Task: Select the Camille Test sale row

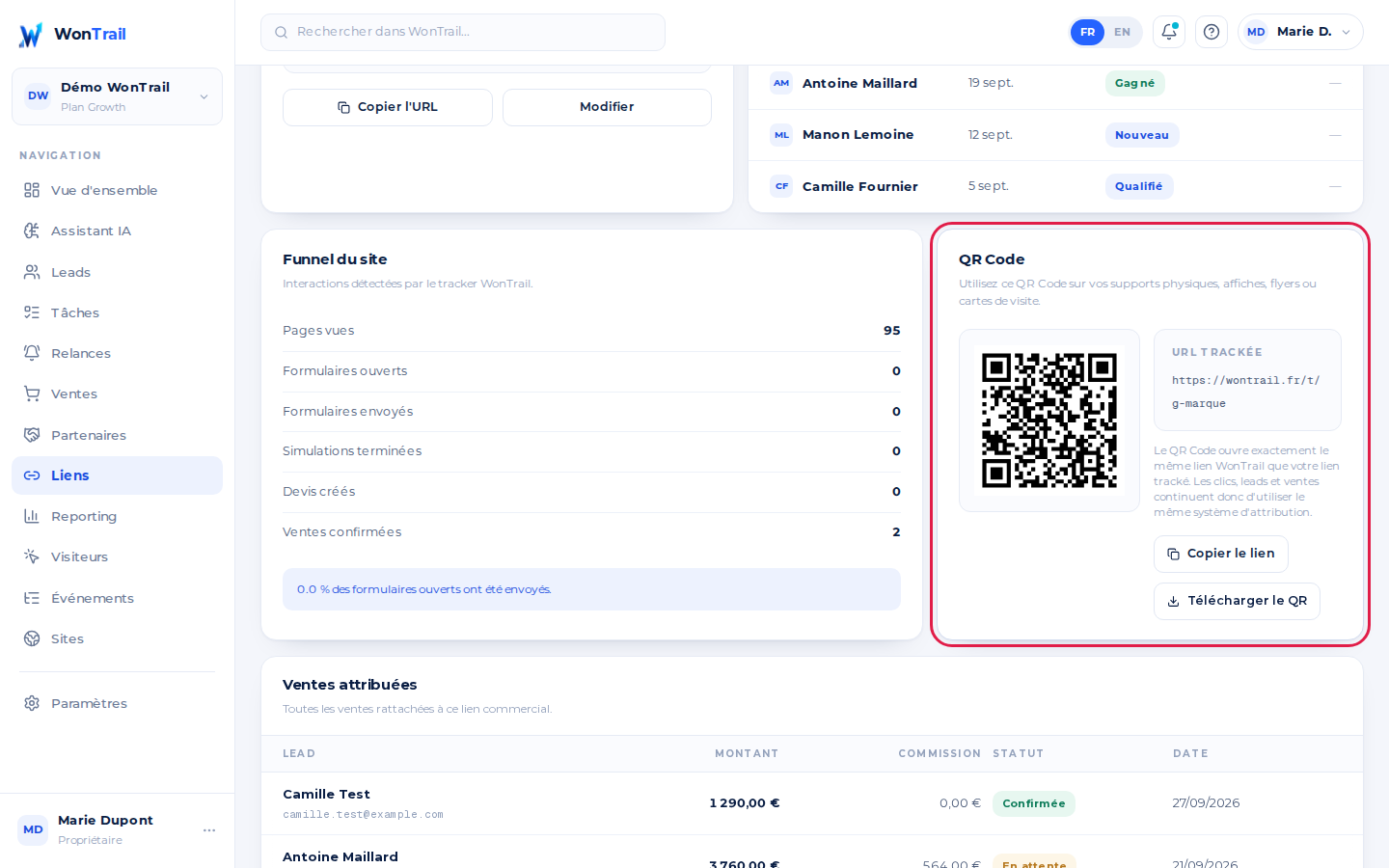Action: click(x=812, y=803)
